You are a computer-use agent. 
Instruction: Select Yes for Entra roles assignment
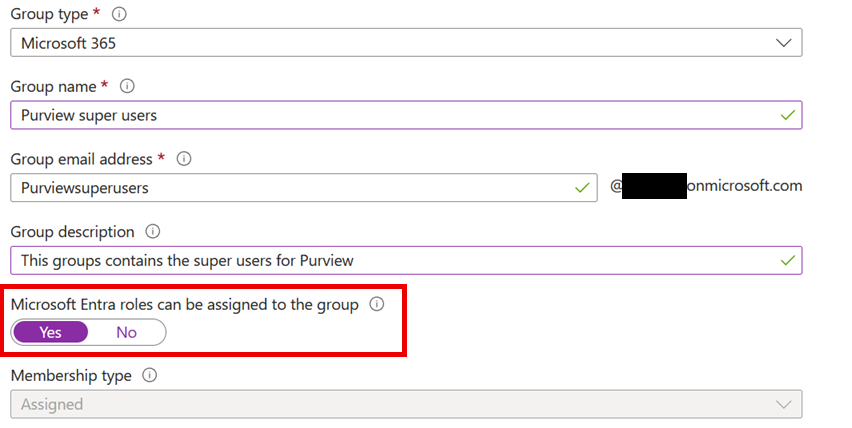[51, 332]
